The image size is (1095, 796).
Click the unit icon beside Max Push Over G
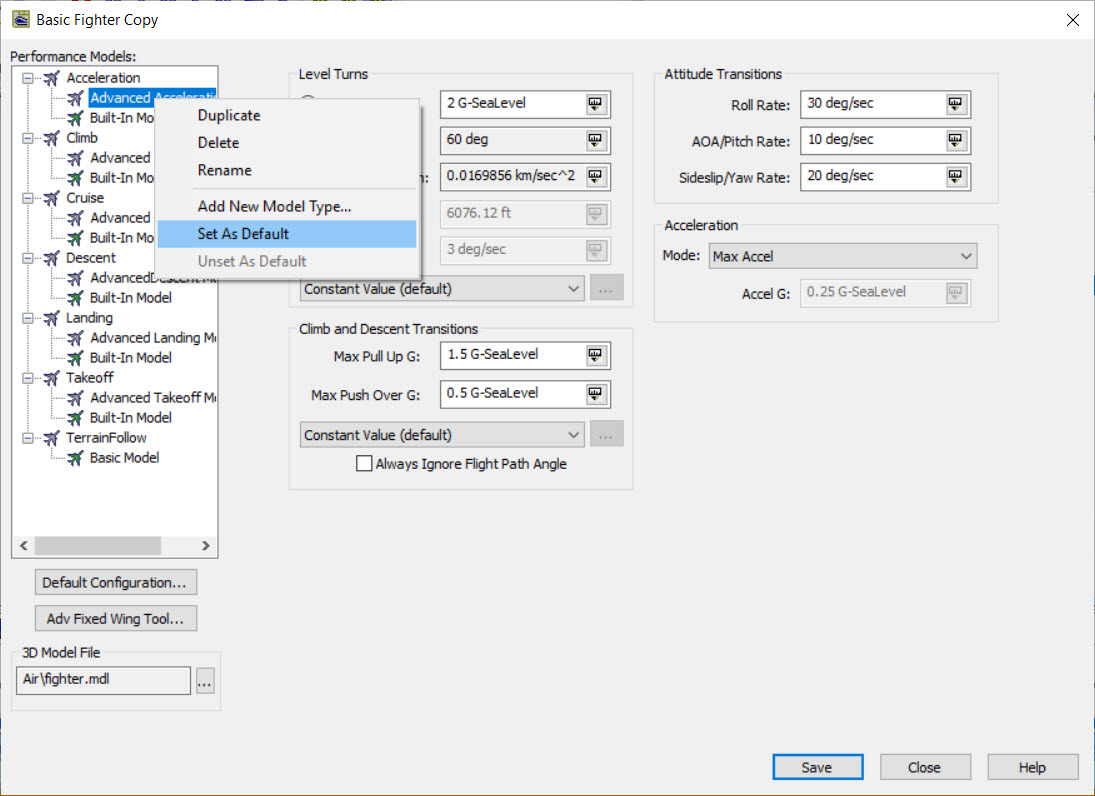click(x=595, y=395)
